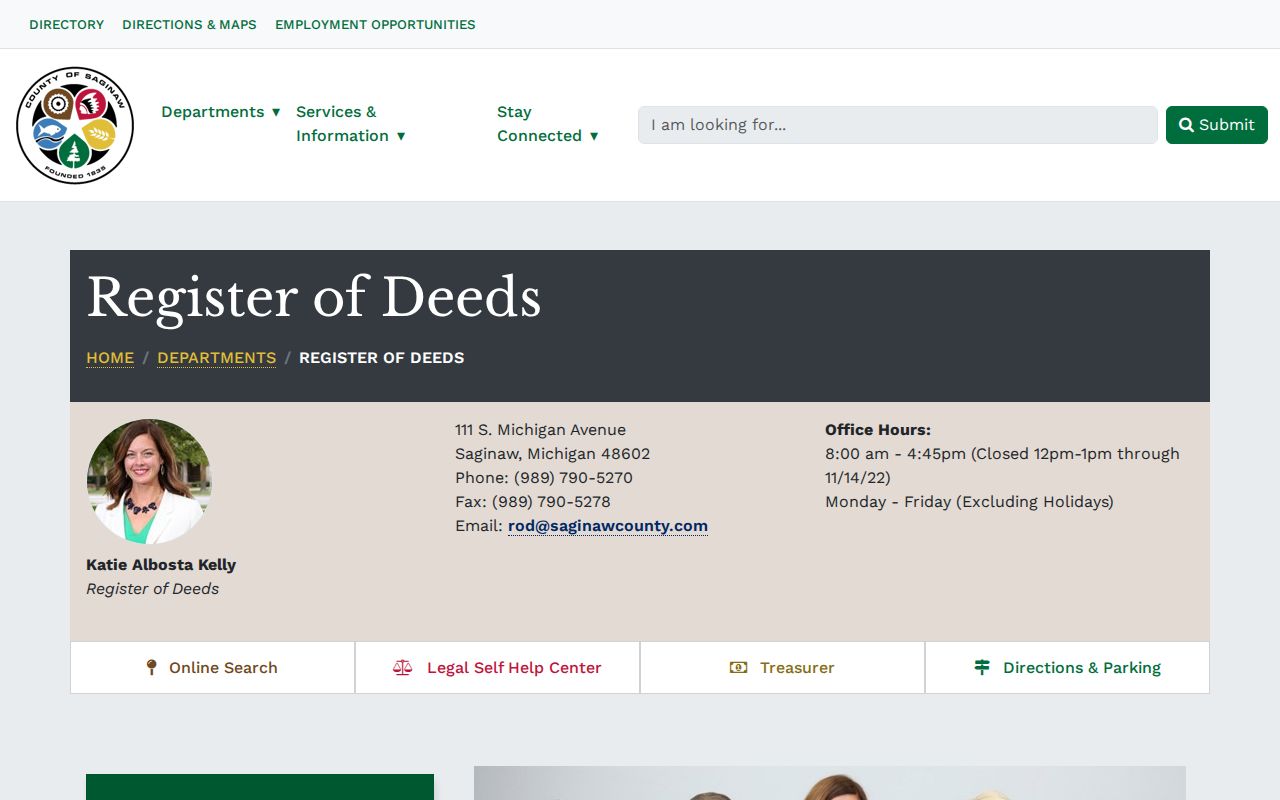The image size is (1280, 800).
Task: Click the fax number (989) 790-5278
Action: (x=551, y=502)
